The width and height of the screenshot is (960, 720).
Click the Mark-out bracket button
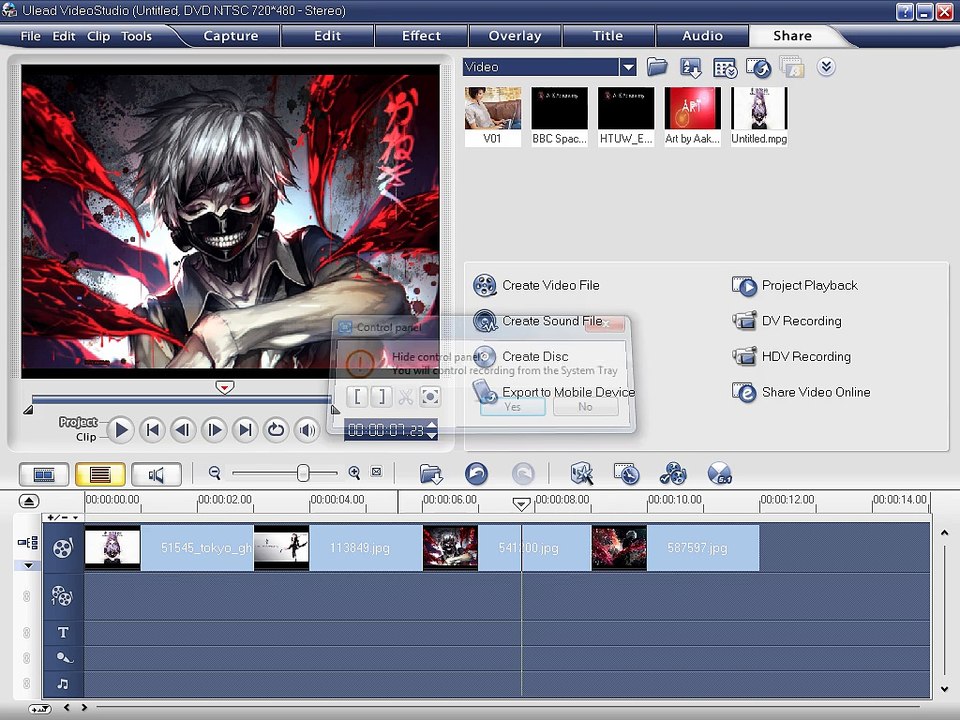[x=381, y=397]
